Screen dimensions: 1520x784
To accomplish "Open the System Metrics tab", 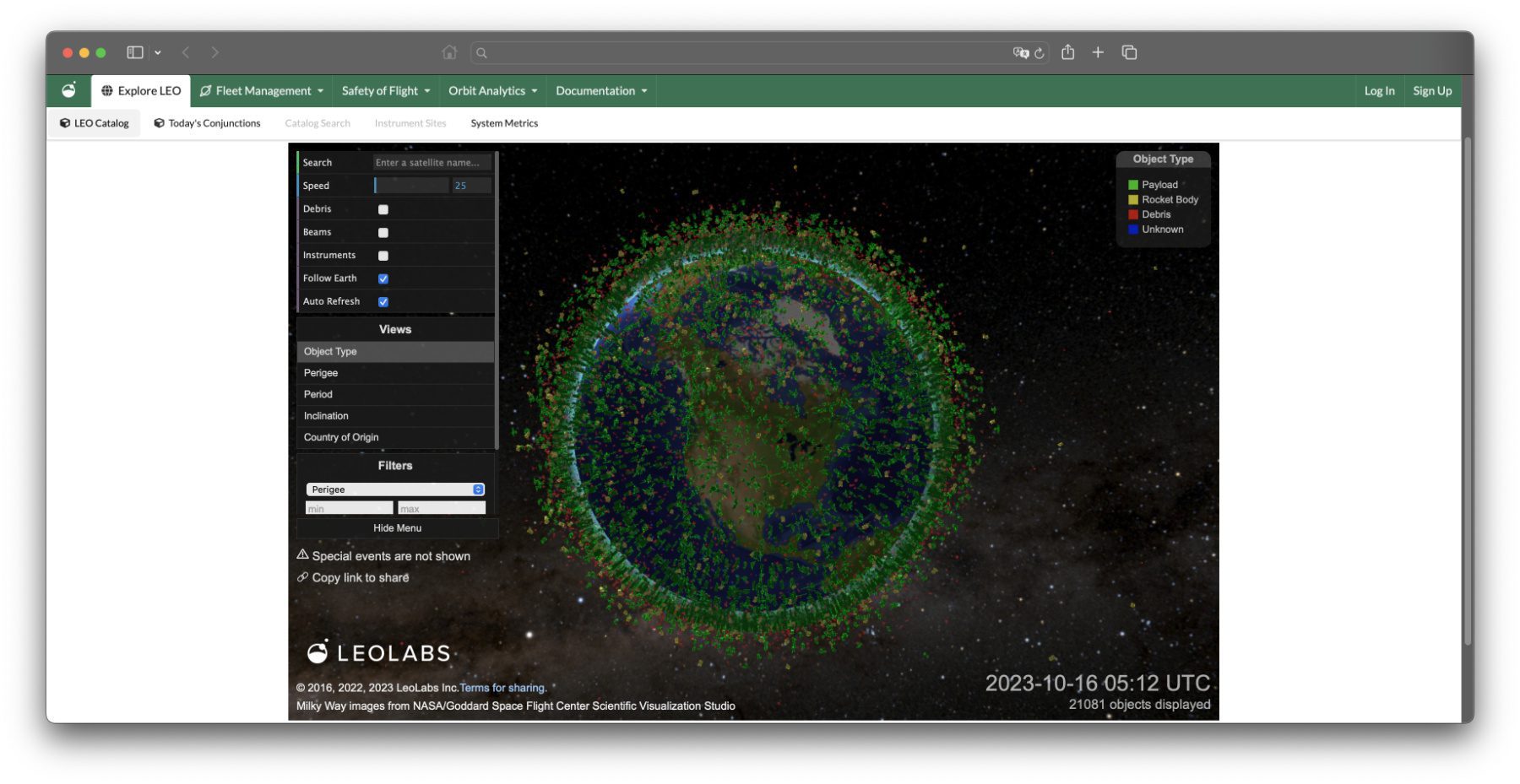I will pos(504,123).
